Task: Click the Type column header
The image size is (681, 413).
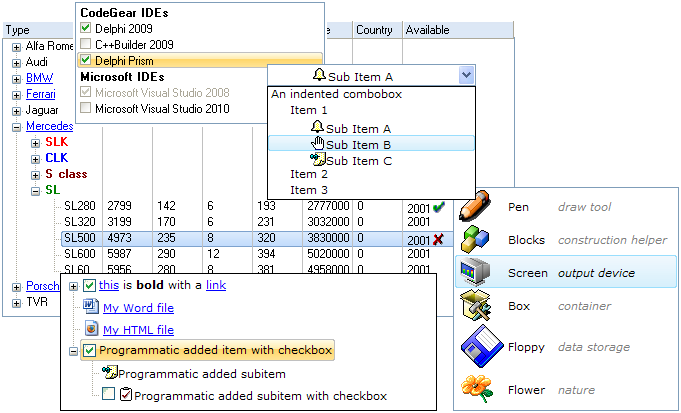Action: pyautogui.click(x=39, y=30)
